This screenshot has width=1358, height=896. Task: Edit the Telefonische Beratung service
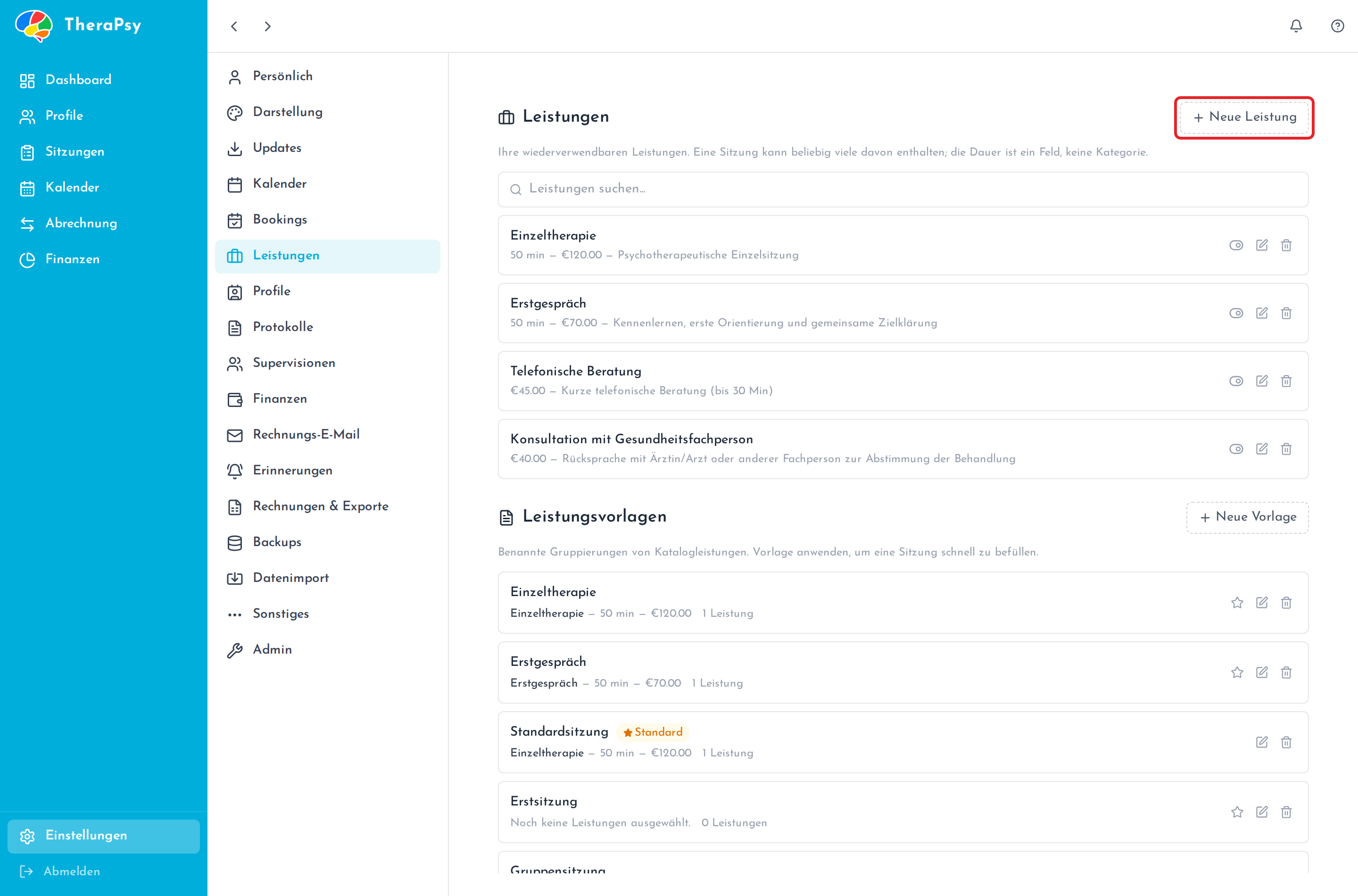click(x=1261, y=381)
